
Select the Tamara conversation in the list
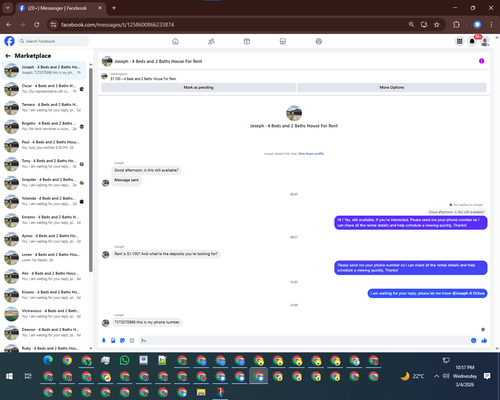(44, 107)
